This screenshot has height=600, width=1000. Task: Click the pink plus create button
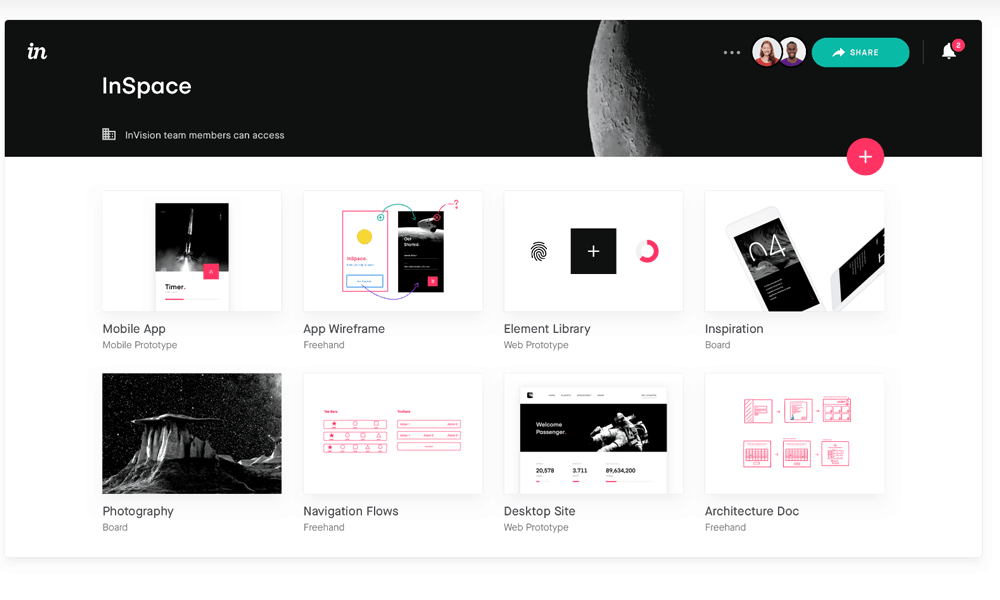(865, 157)
